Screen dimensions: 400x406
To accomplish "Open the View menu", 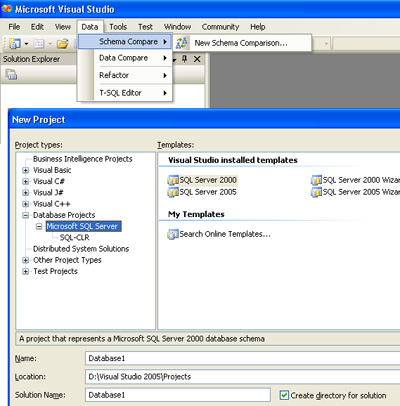I will coord(63,27).
